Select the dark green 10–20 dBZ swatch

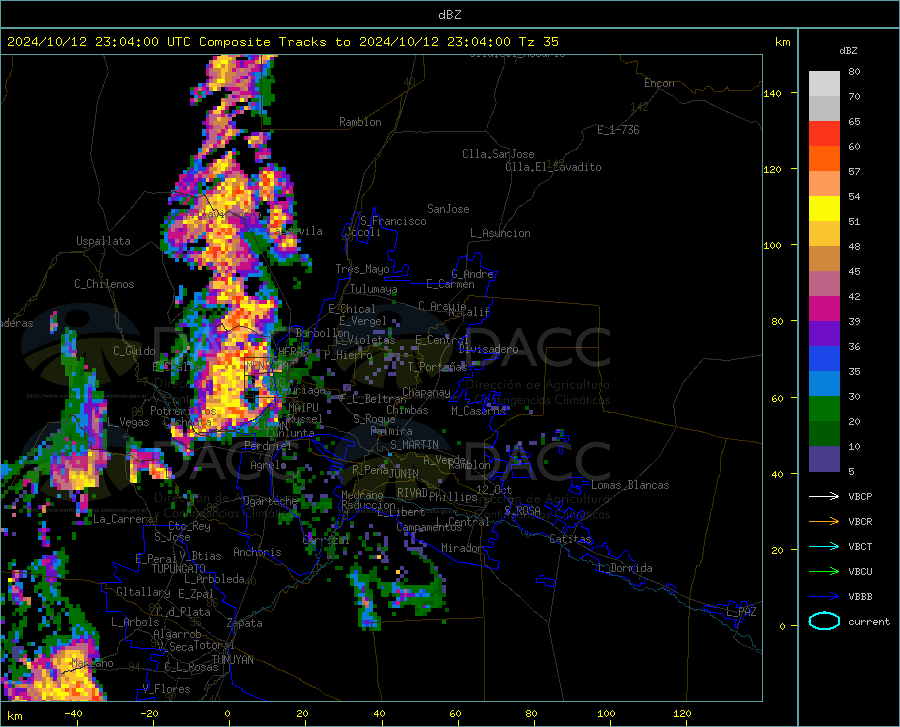[824, 434]
